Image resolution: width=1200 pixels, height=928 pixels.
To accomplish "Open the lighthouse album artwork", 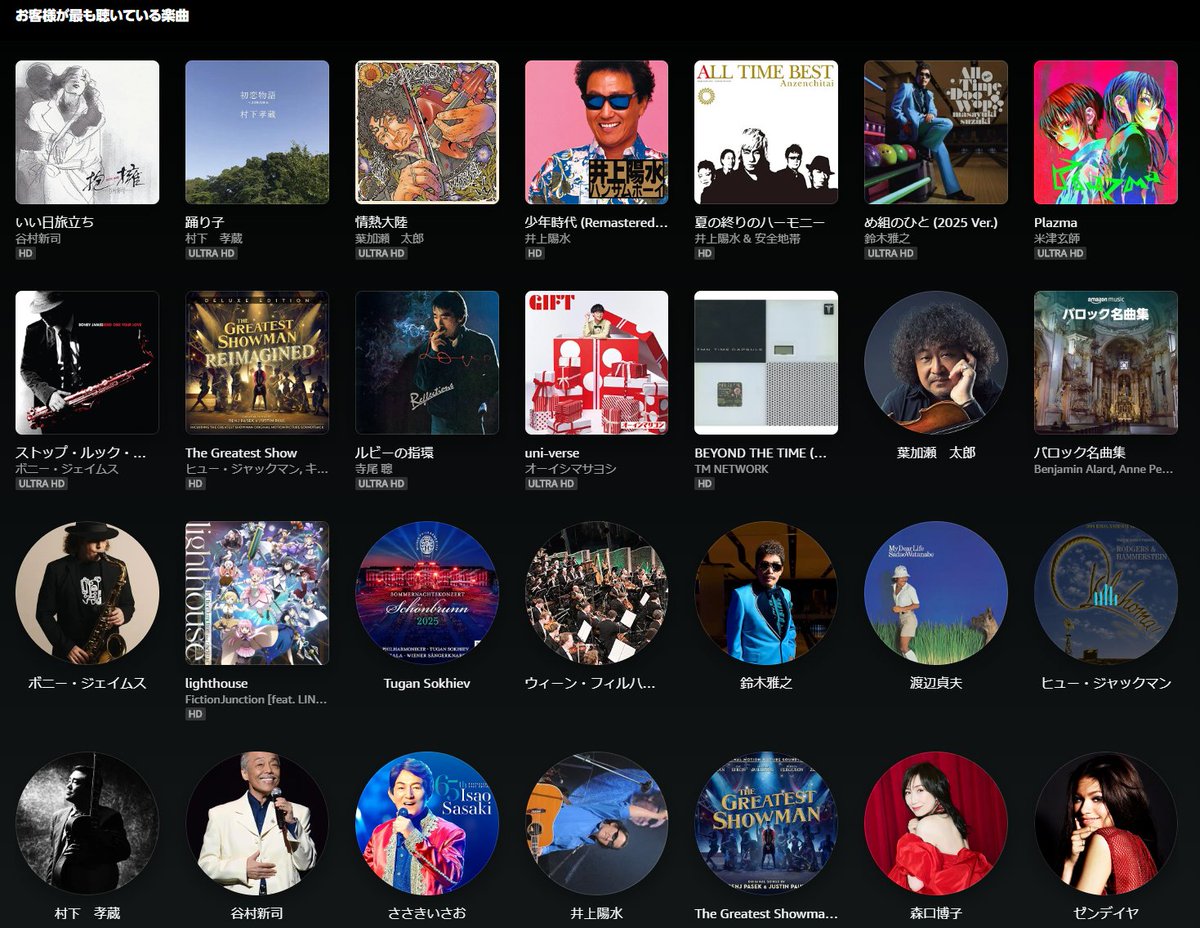I will tap(257, 593).
